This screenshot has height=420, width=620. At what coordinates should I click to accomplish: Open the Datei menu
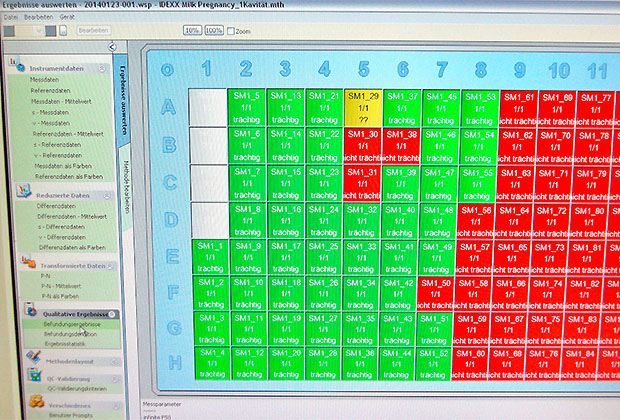pos(11,18)
